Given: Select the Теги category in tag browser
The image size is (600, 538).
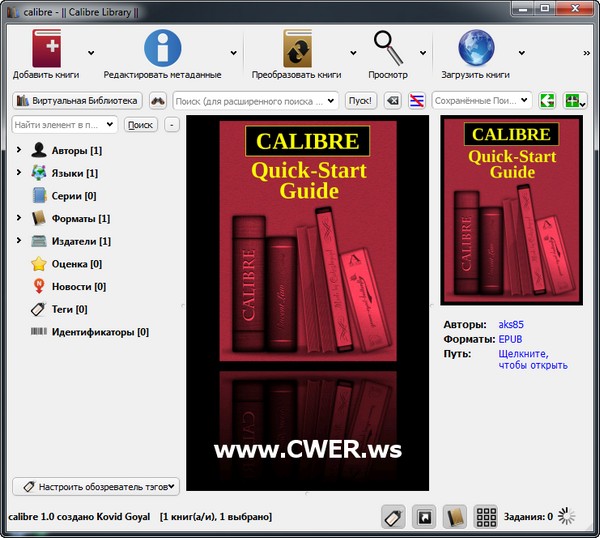Looking at the screenshot, I should point(69,309).
